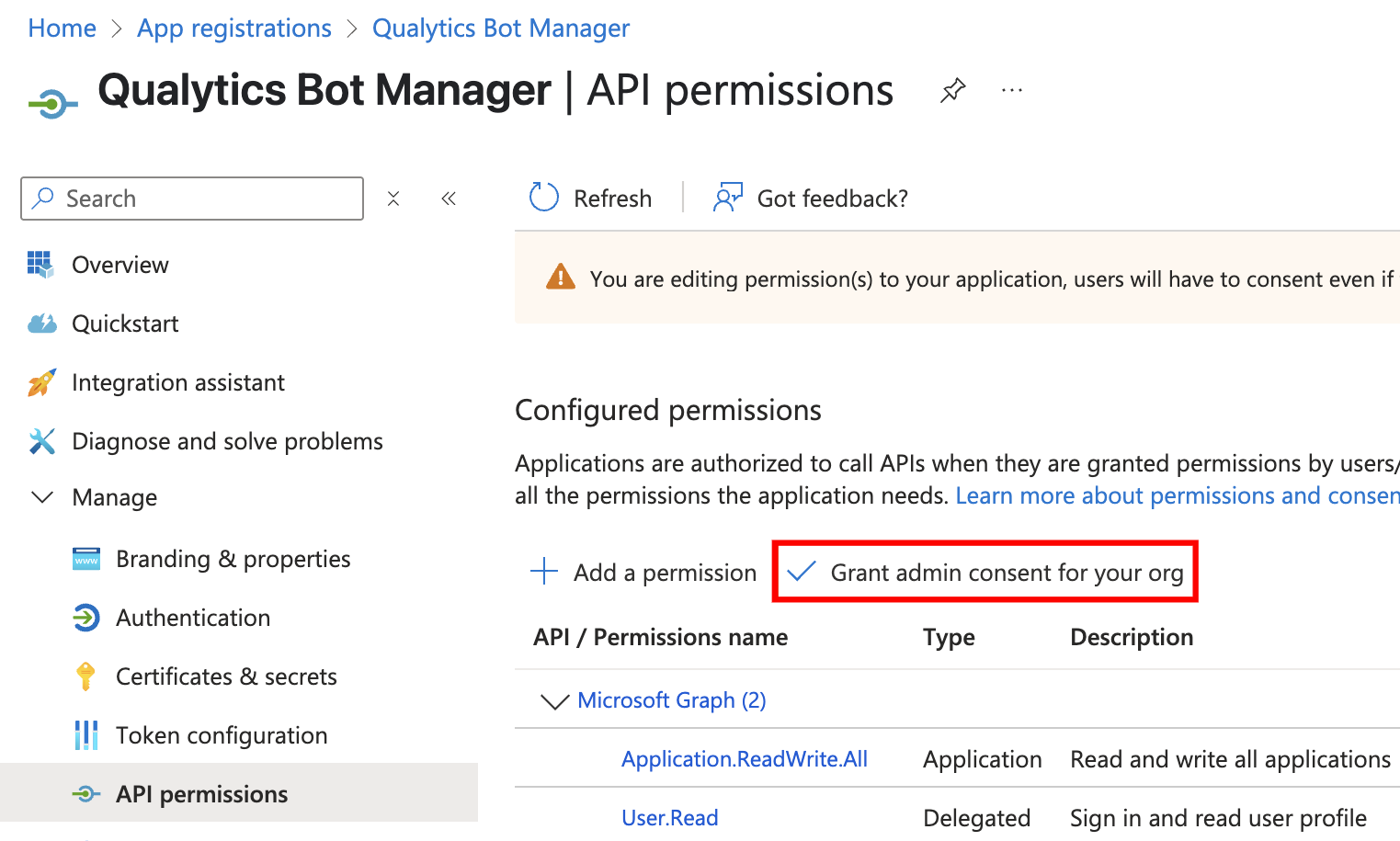This screenshot has width=1400, height=841.
Task: Go to Home breadcrumb
Action: tap(62, 28)
